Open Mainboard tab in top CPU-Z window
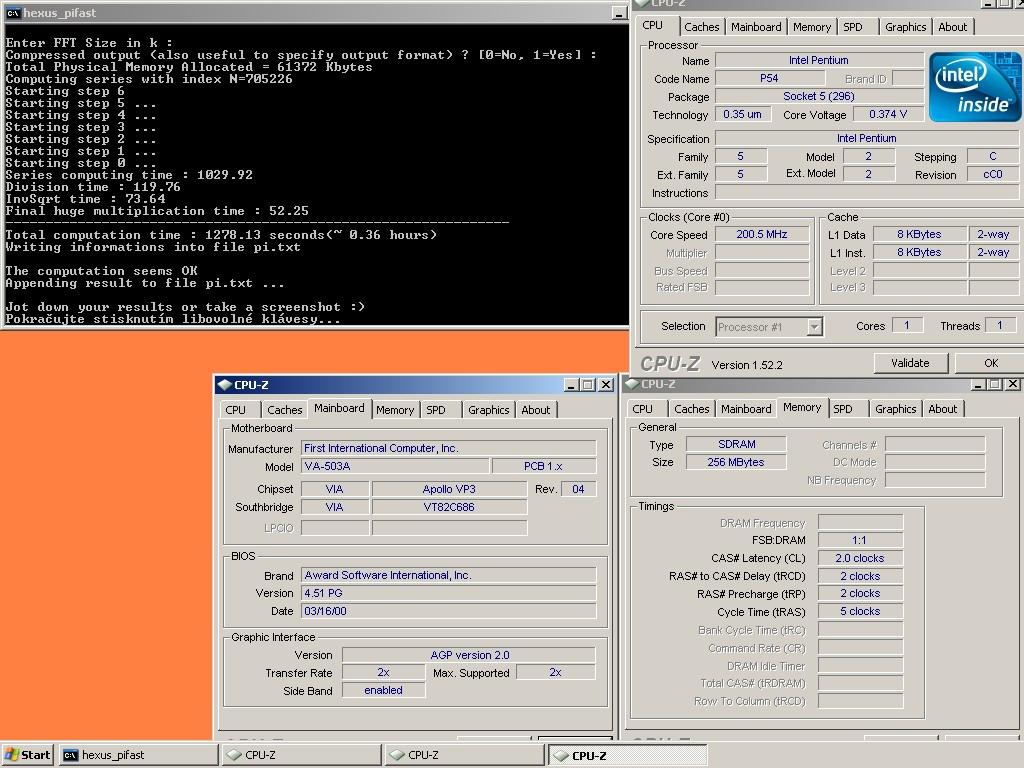Viewport: 1024px width, 768px height. click(756, 27)
